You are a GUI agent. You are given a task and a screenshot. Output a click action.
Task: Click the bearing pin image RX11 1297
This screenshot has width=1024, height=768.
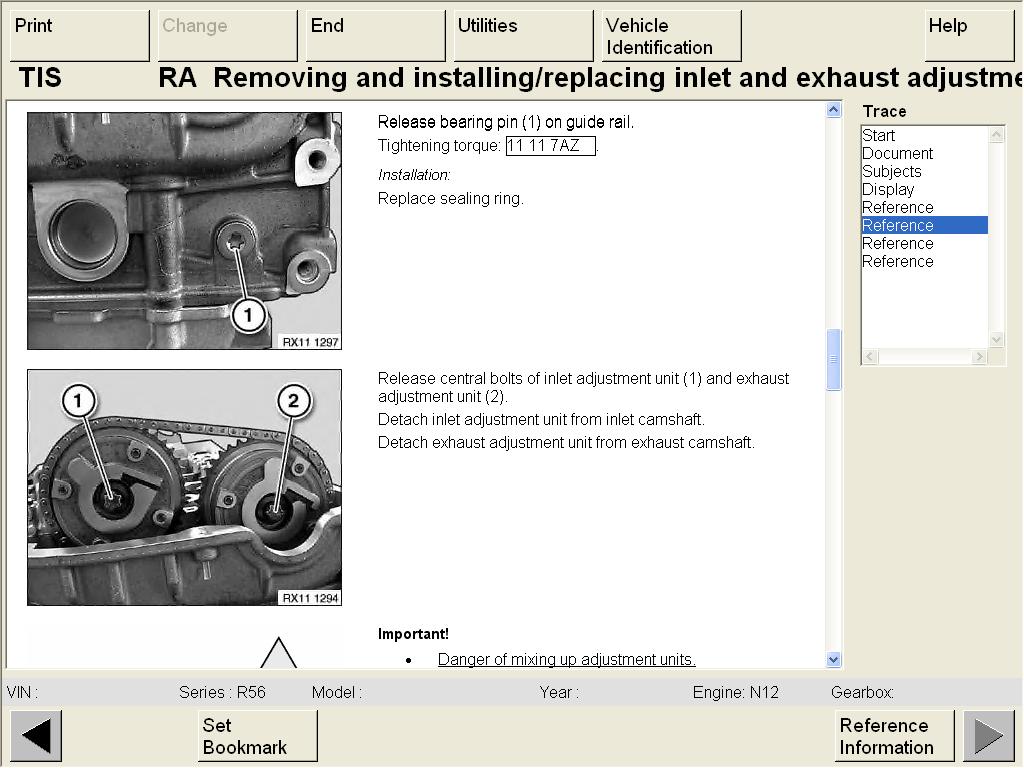(x=184, y=231)
